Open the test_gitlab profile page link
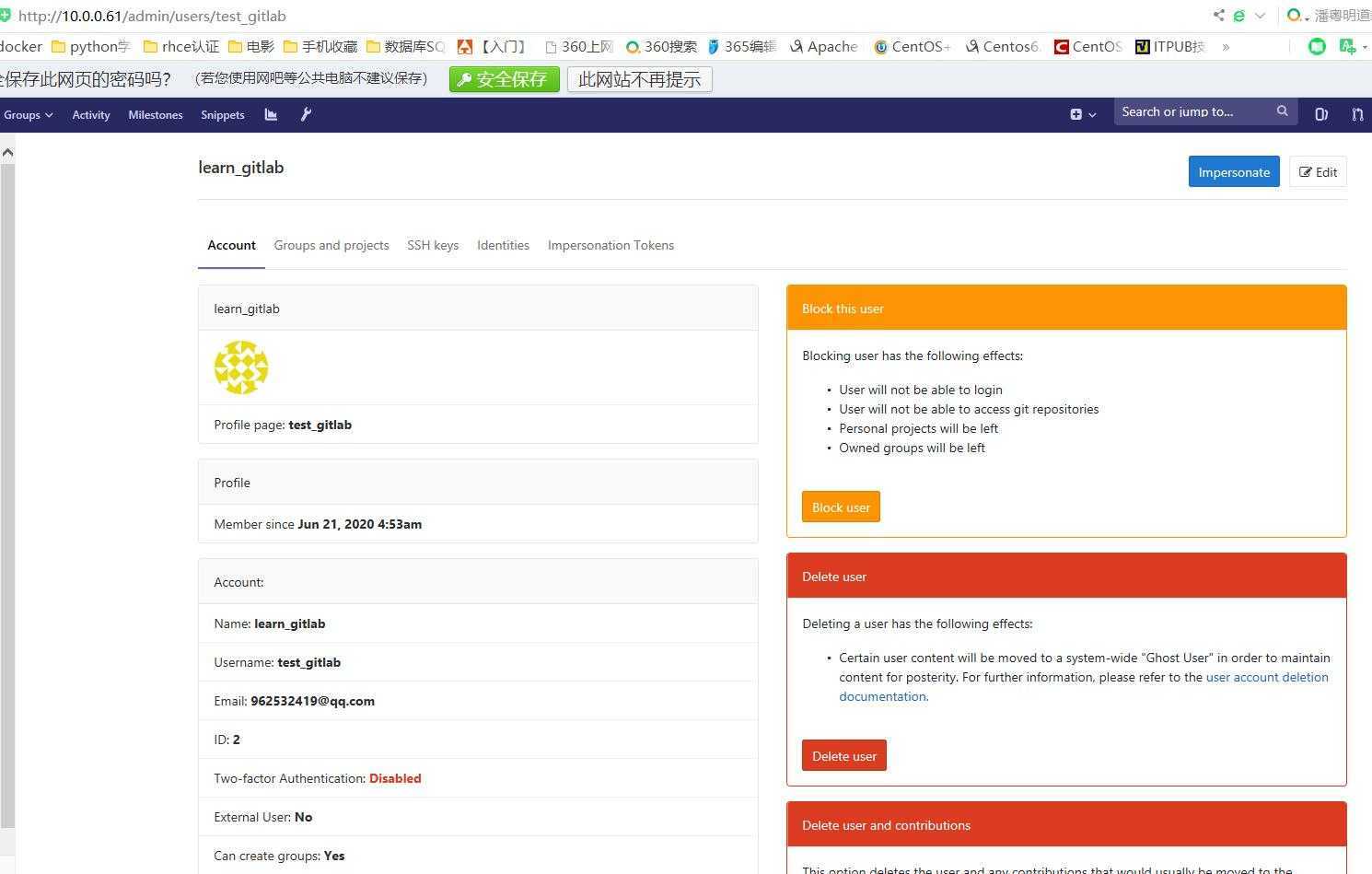The width and height of the screenshot is (1372, 874). (x=320, y=425)
